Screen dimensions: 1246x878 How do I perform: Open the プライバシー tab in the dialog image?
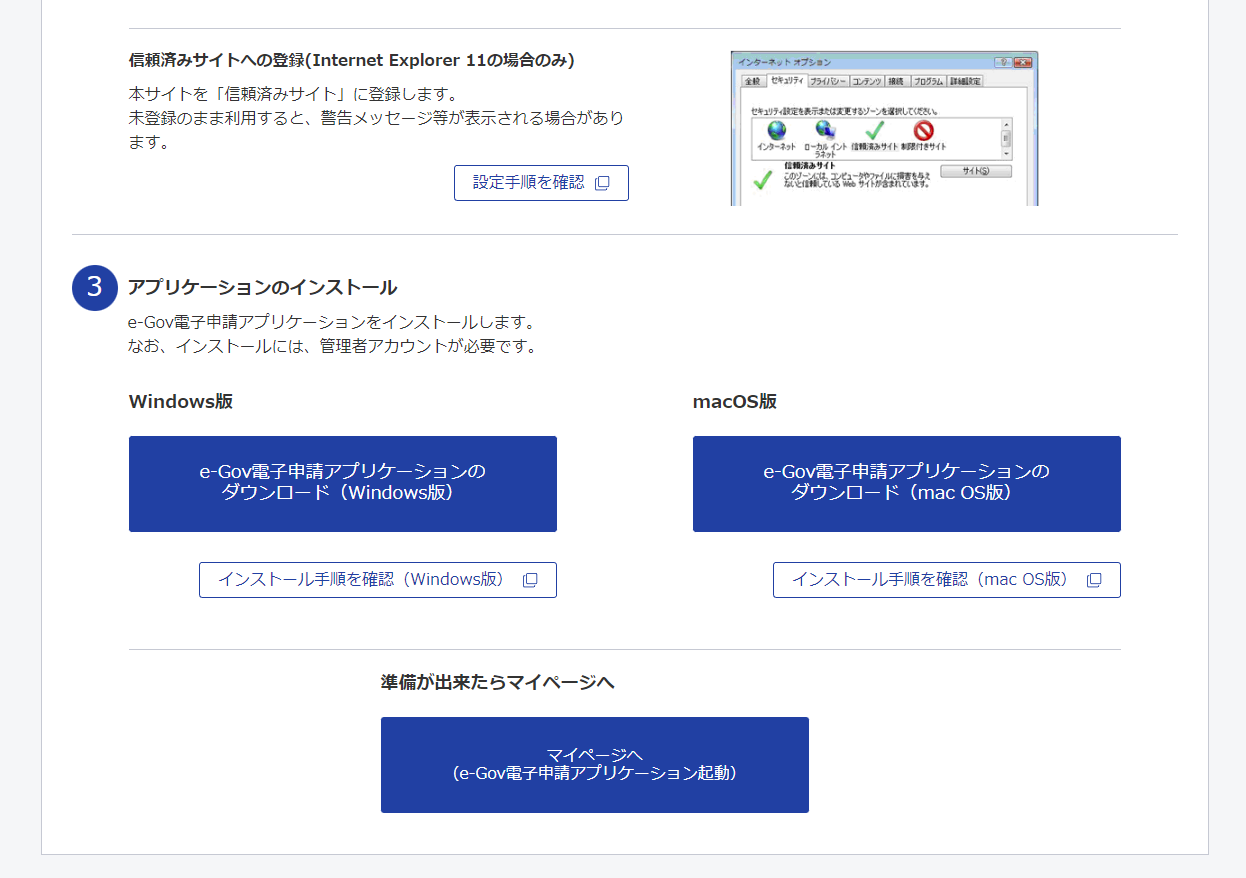[828, 81]
